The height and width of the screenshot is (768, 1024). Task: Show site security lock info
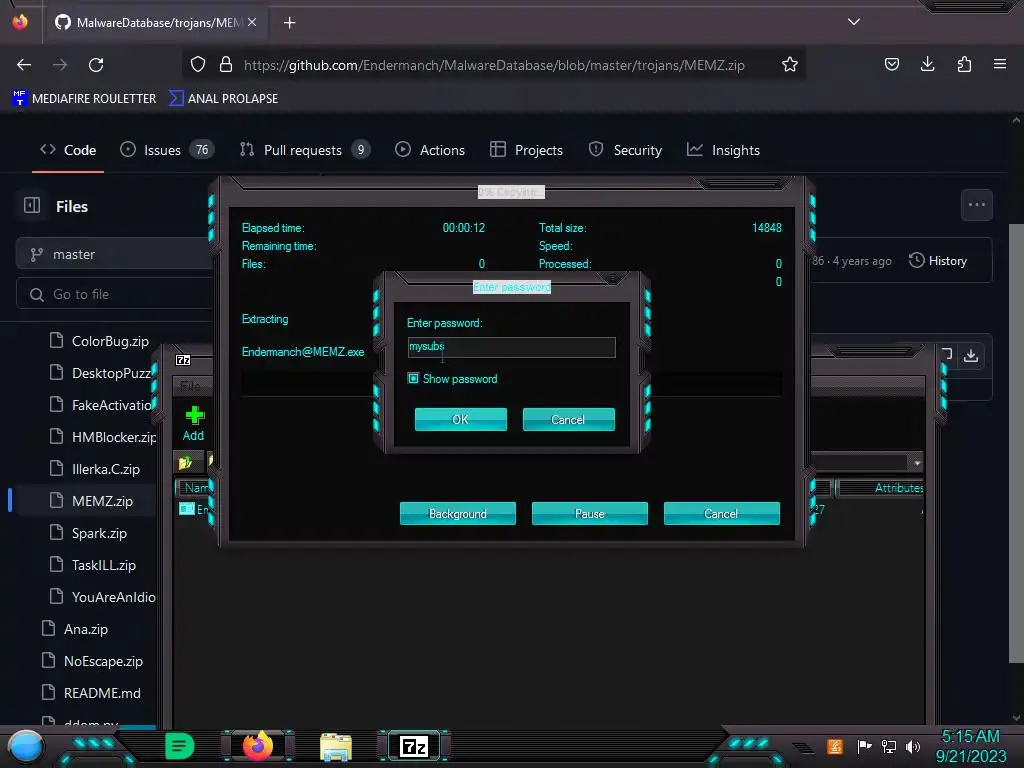click(x=226, y=65)
